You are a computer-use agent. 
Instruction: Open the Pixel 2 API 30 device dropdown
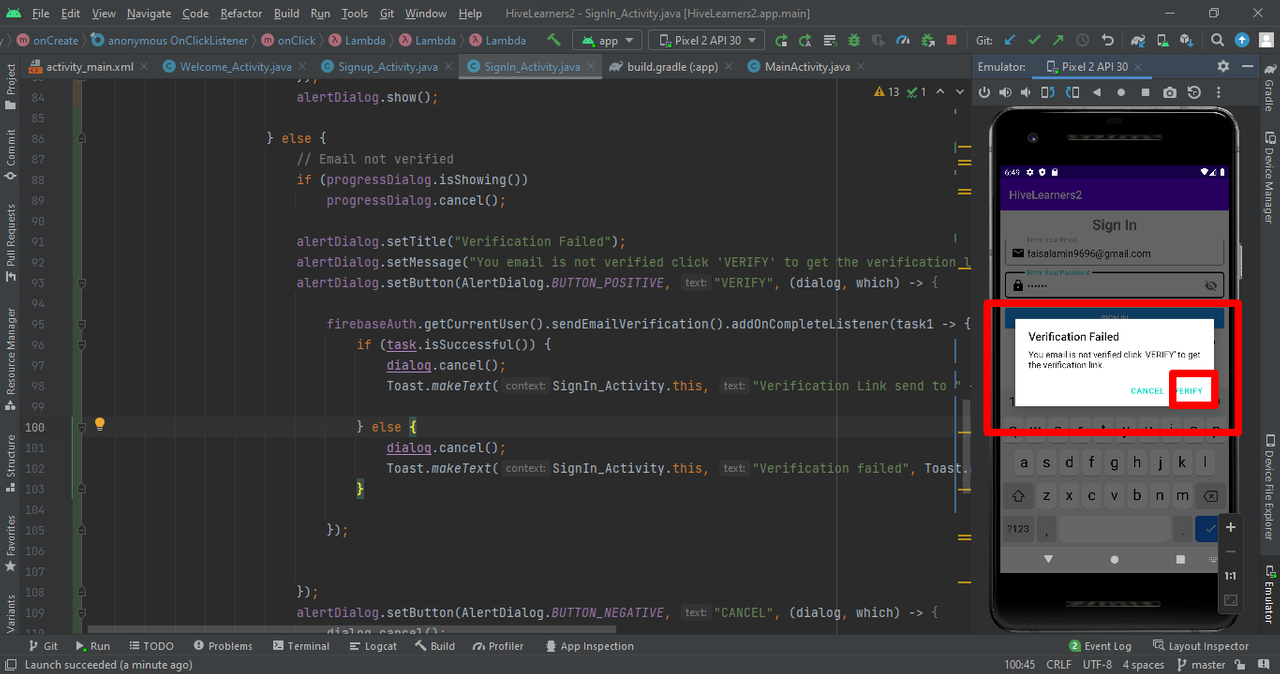707,40
